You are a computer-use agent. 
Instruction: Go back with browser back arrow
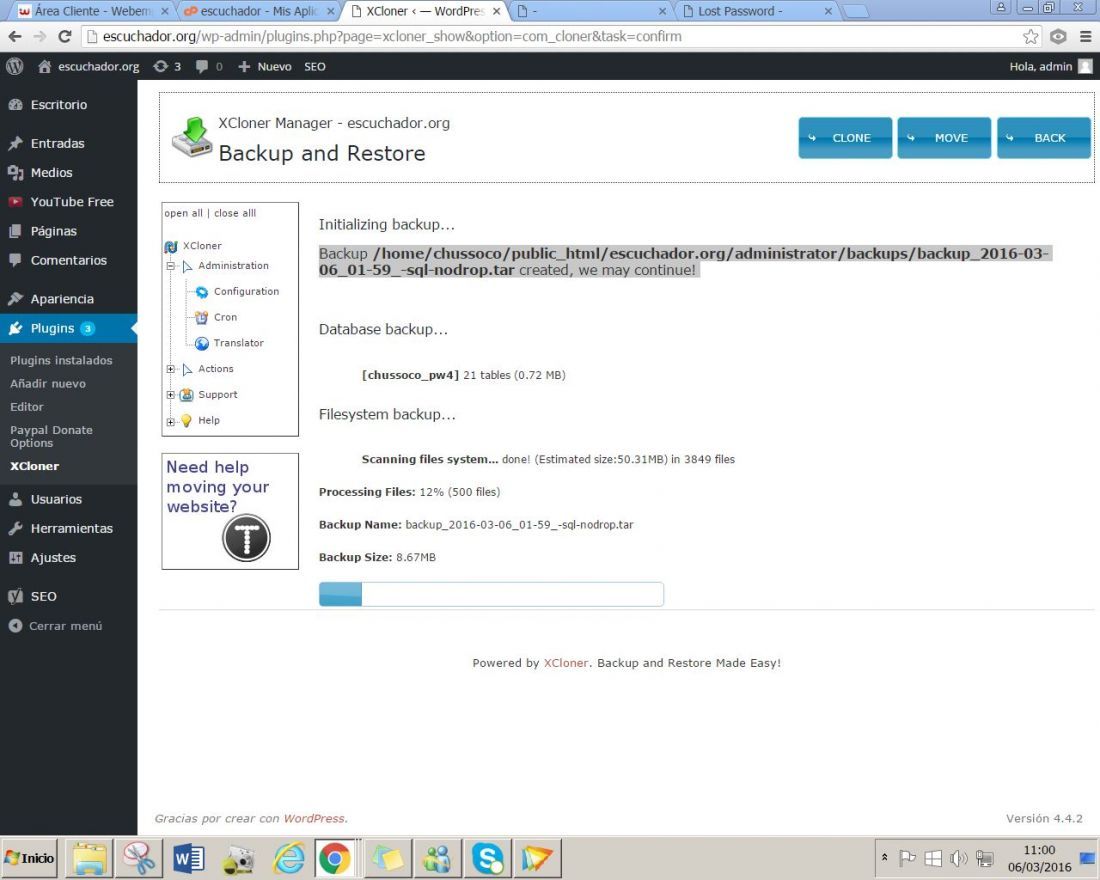15,36
